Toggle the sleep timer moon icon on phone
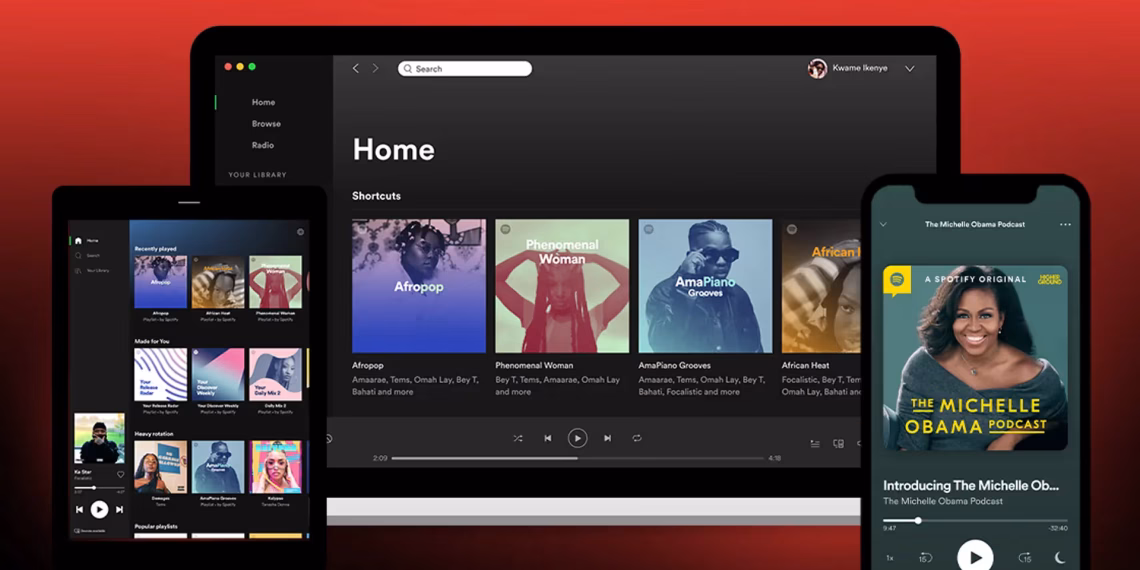This screenshot has width=1140, height=570. tap(1060, 558)
